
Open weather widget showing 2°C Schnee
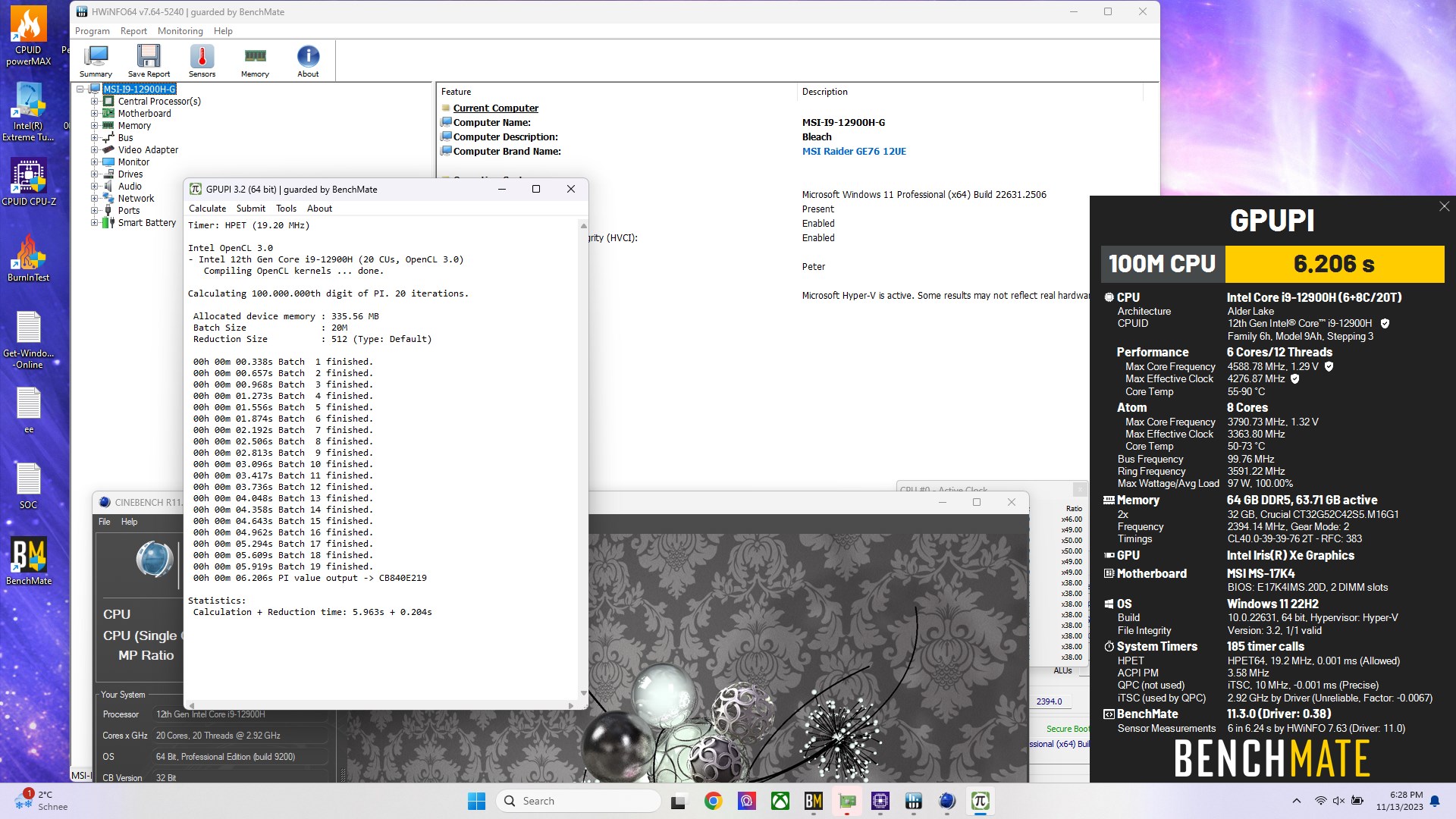point(42,801)
